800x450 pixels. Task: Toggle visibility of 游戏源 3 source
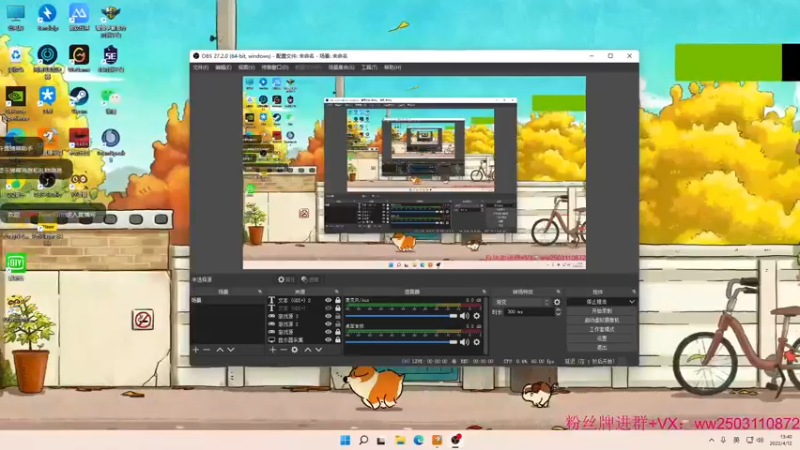click(x=329, y=316)
